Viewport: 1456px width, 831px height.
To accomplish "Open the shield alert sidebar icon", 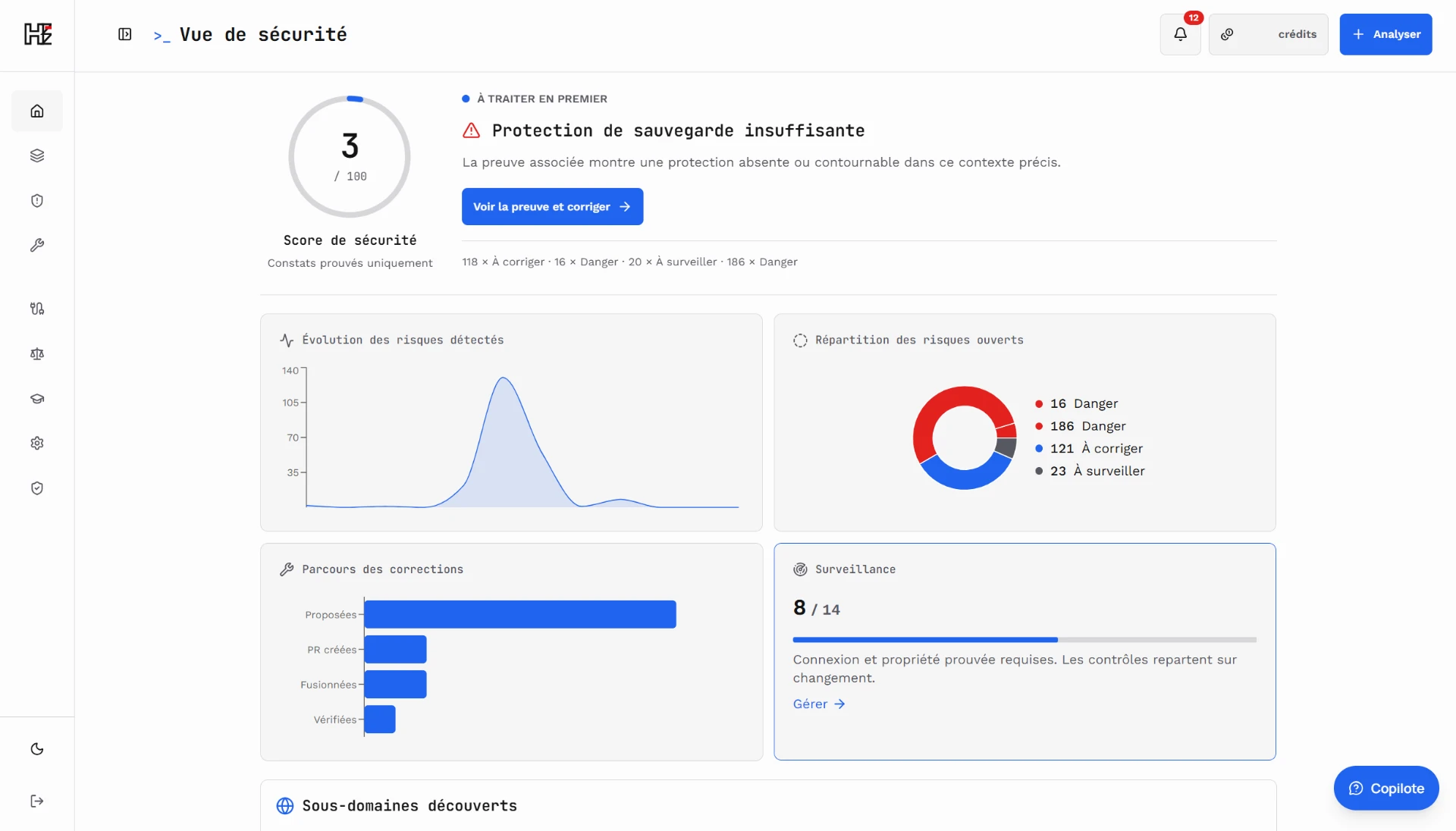I will tap(37, 200).
